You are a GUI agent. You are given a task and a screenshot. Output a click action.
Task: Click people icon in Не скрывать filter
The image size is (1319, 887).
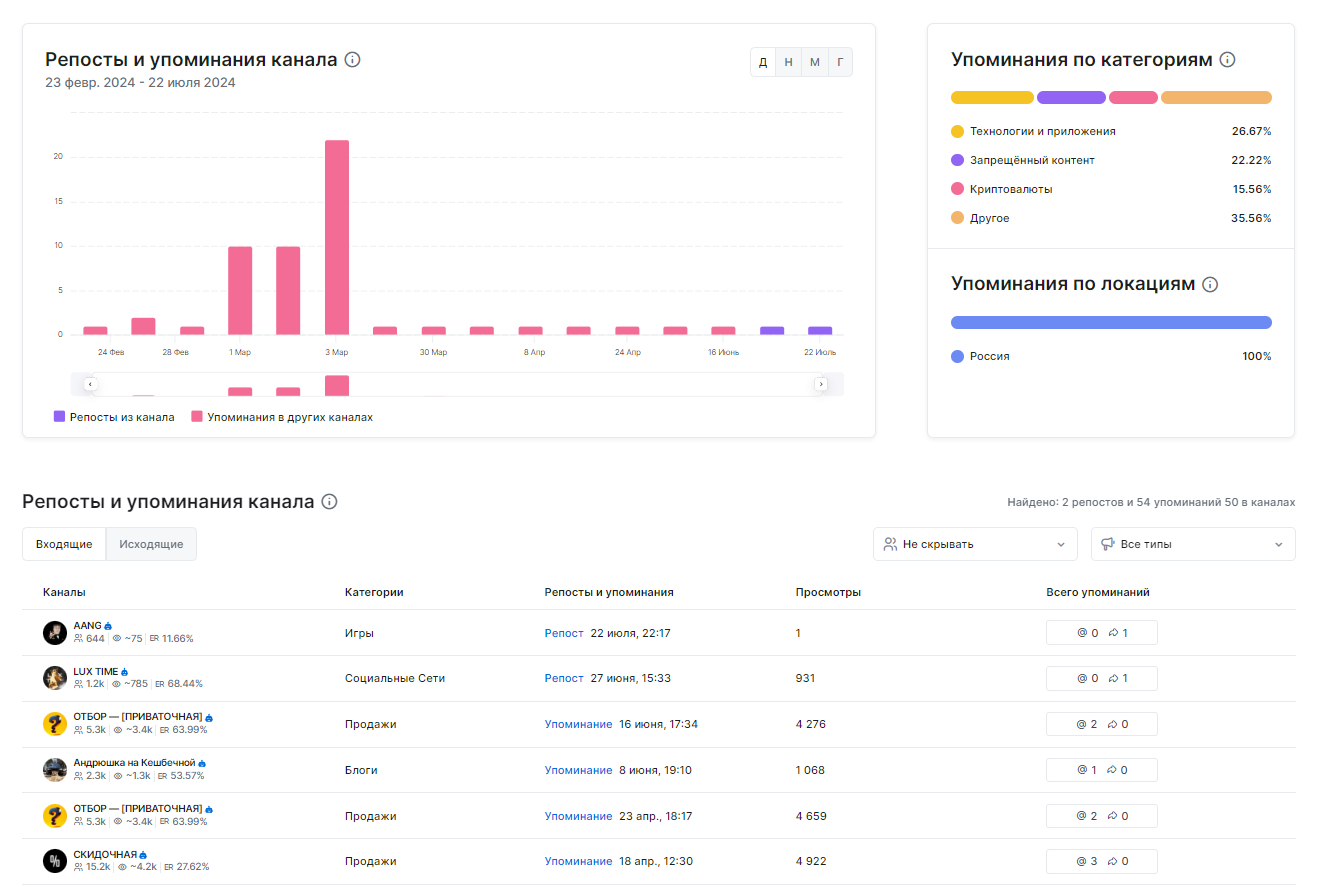pyautogui.click(x=890, y=544)
